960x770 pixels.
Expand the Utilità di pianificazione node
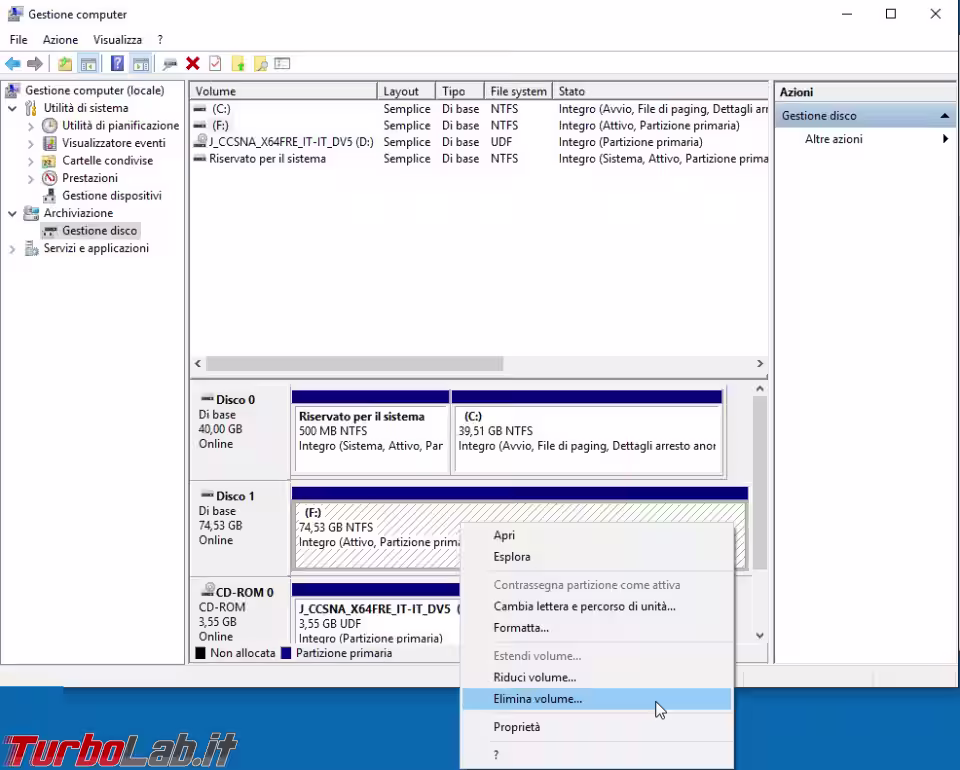[31, 126]
